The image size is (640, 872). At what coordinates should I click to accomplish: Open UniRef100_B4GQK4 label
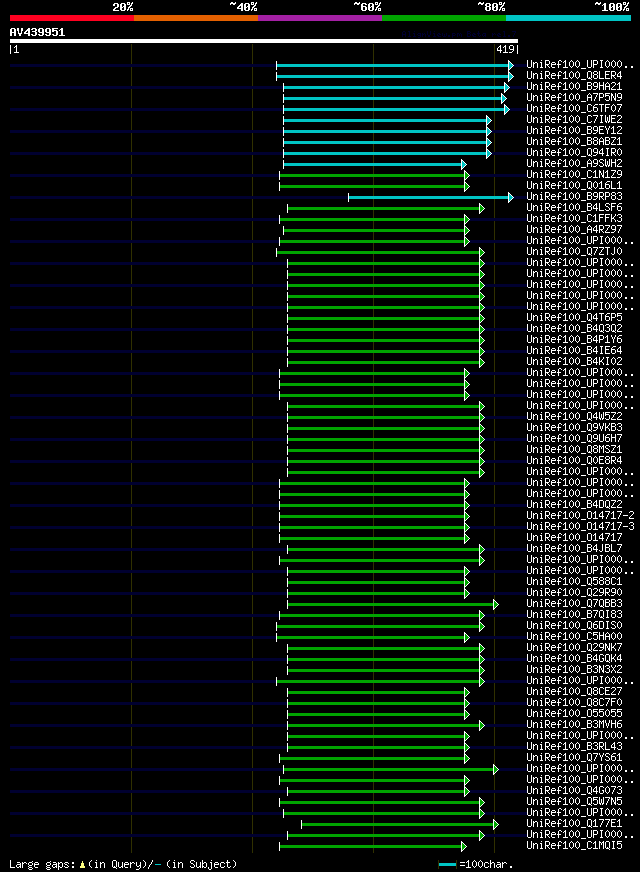tap(574, 659)
